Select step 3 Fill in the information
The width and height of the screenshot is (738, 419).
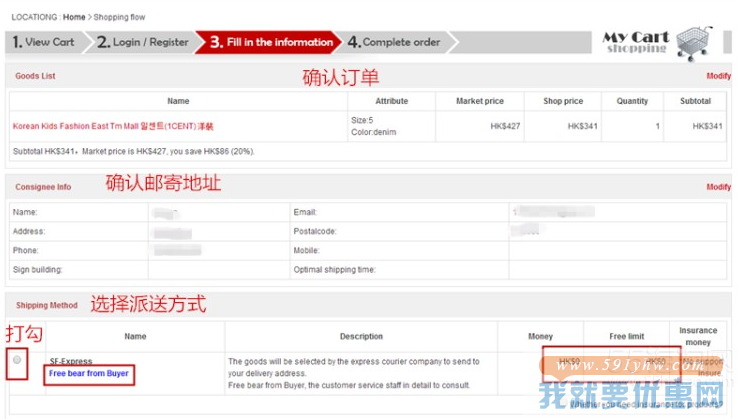271,42
